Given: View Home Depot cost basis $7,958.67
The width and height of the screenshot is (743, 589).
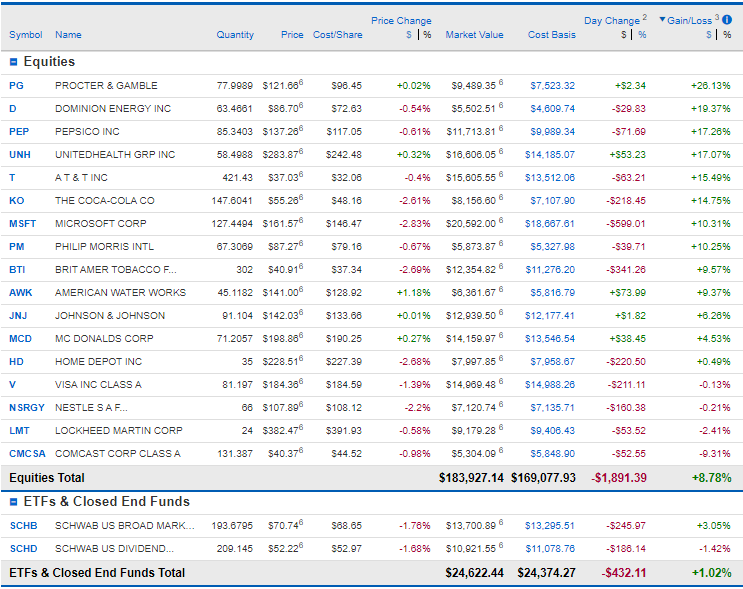Looking at the screenshot, I should pos(553,362).
